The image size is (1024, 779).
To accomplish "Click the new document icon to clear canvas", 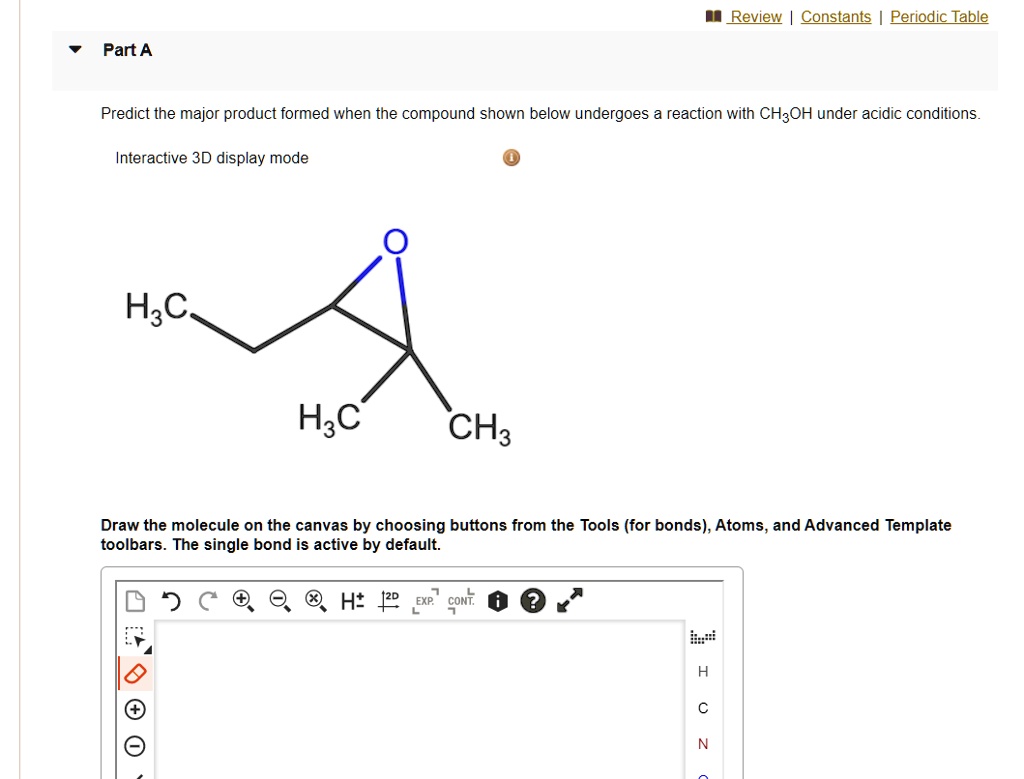I will tap(135, 601).
